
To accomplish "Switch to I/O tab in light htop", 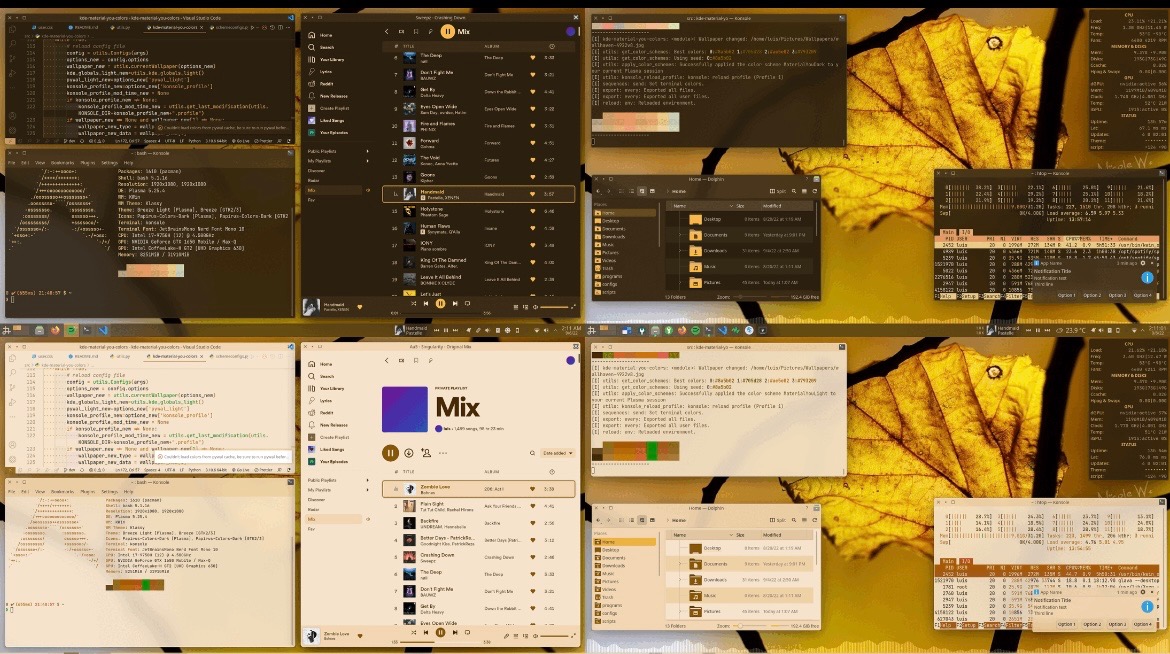I will click(x=966, y=561).
